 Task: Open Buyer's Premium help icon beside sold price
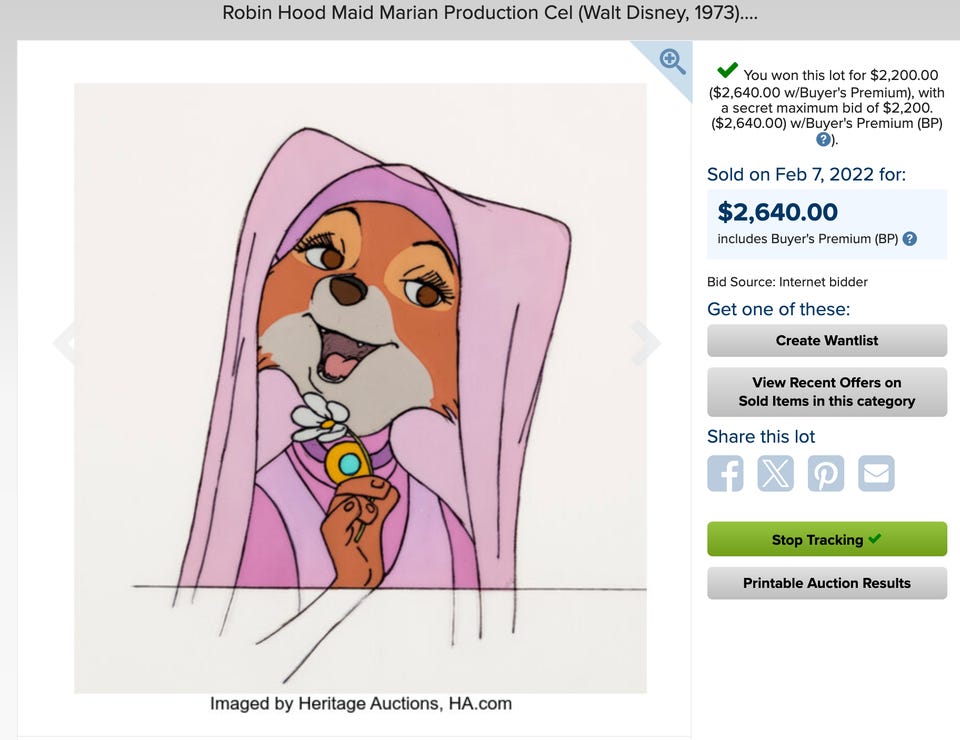pyautogui.click(x=910, y=239)
